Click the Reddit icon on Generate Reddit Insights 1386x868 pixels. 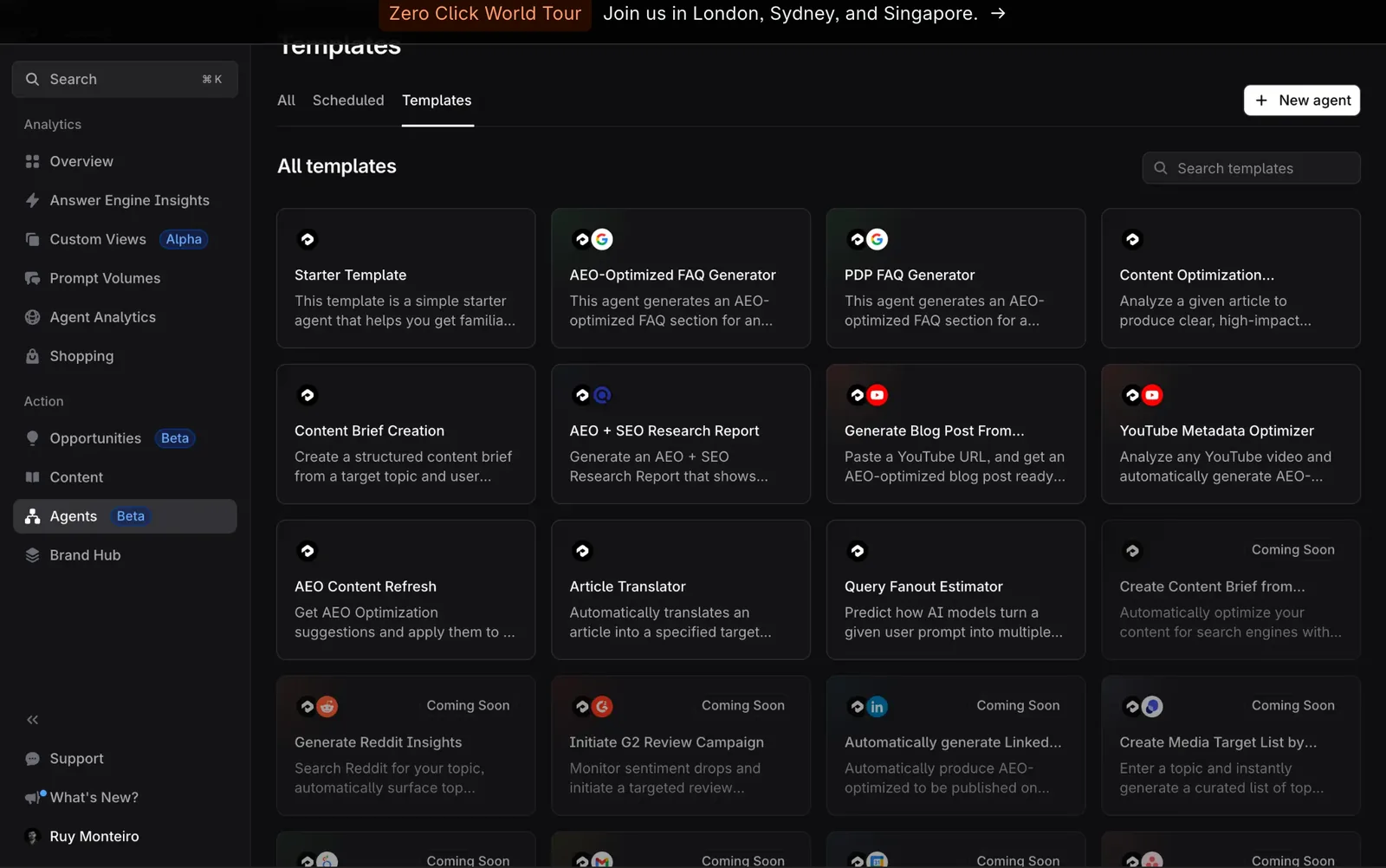(x=327, y=707)
